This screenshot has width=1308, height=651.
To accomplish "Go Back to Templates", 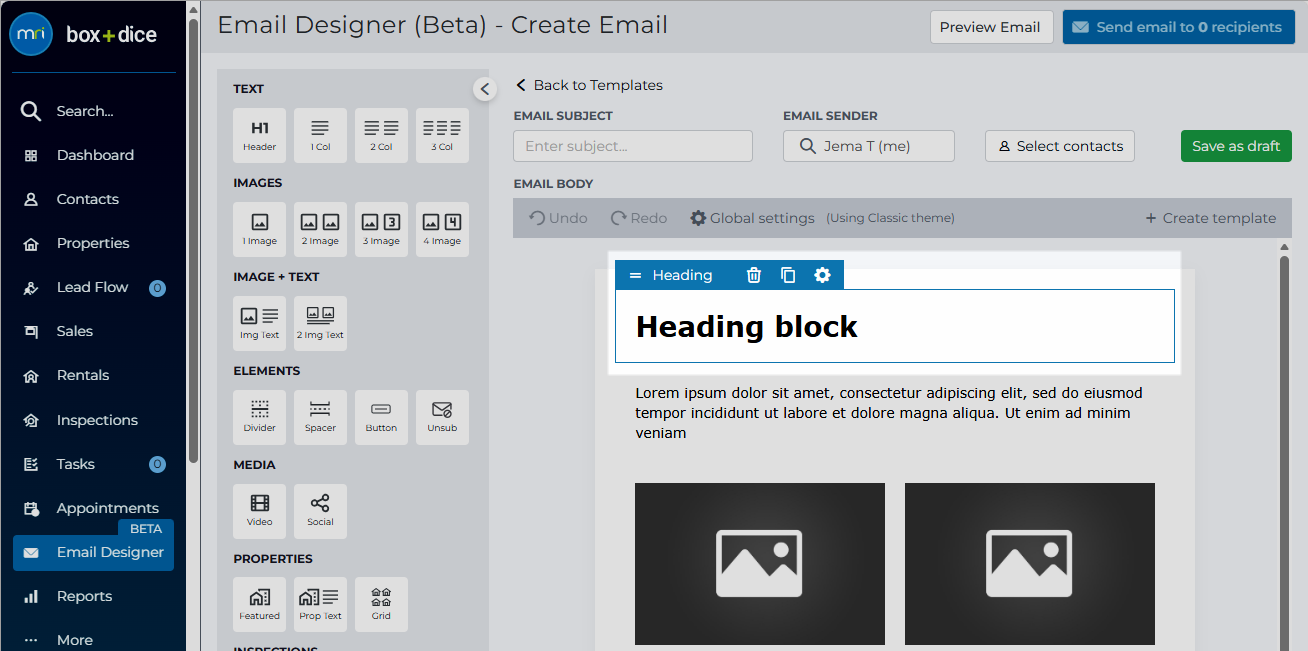I will [x=589, y=85].
